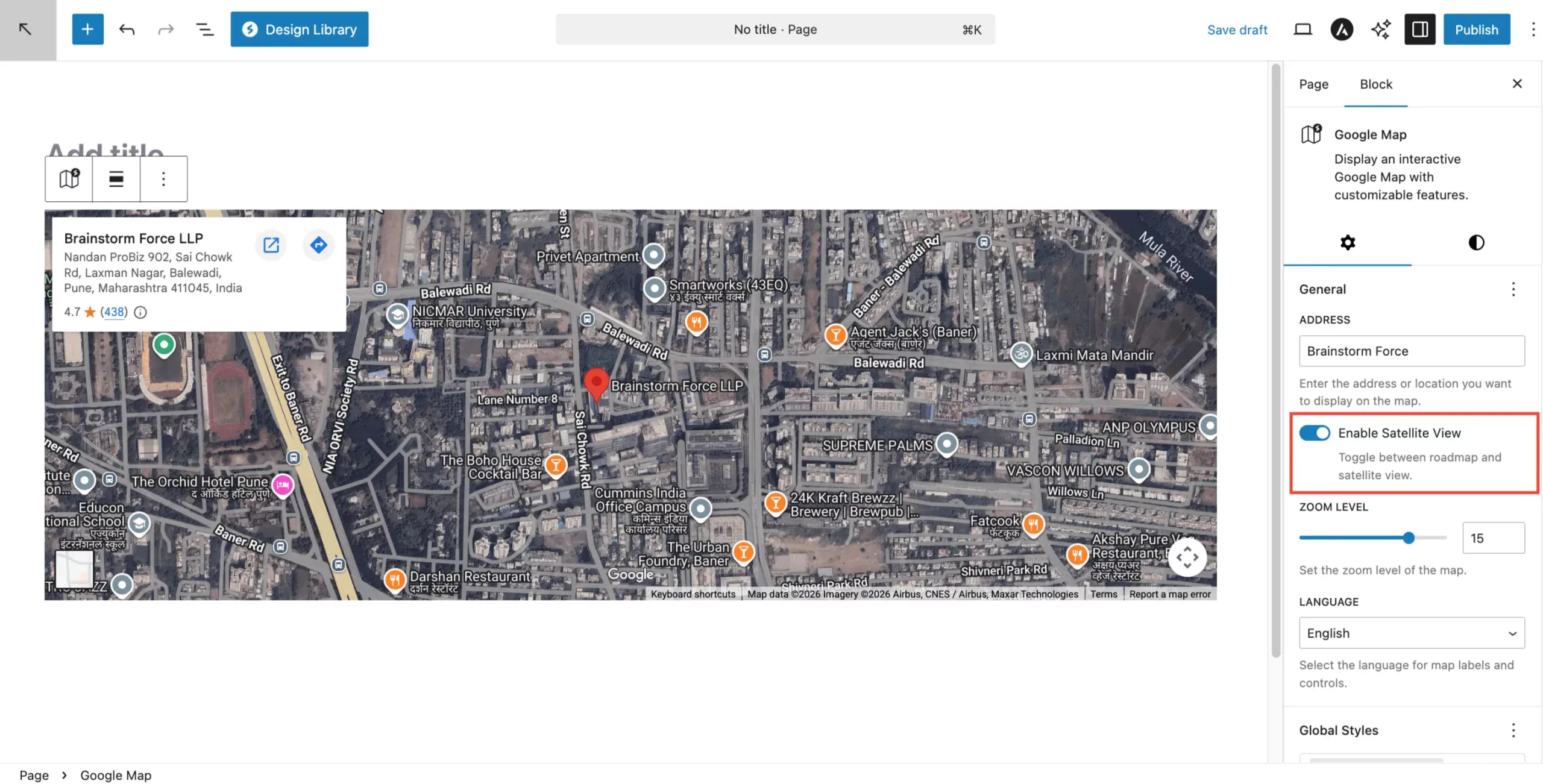Click the NICMAR University marker
The width and height of the screenshot is (1543, 784).
(x=397, y=315)
